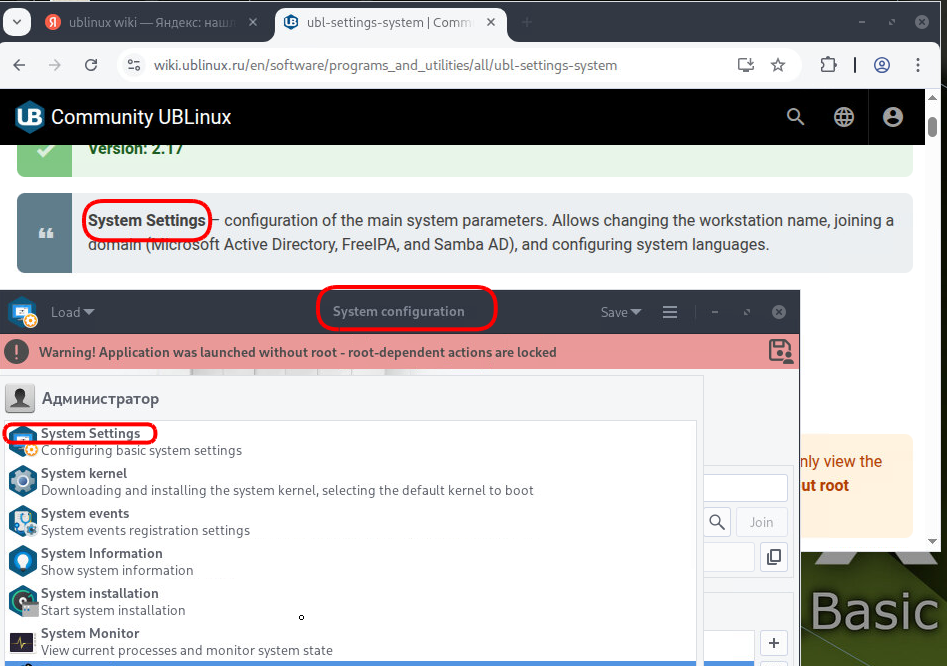Install the page as an app
This screenshot has height=666, width=947.
[746, 65]
